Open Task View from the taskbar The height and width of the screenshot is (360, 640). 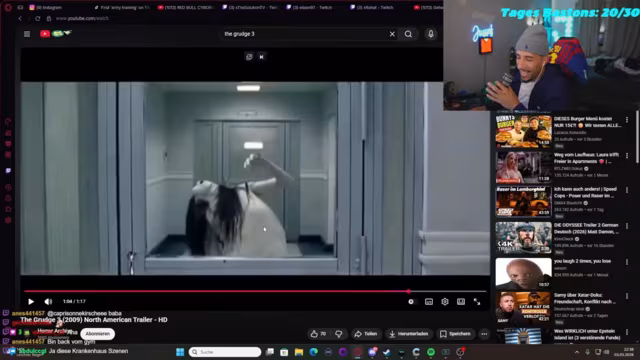(270, 352)
